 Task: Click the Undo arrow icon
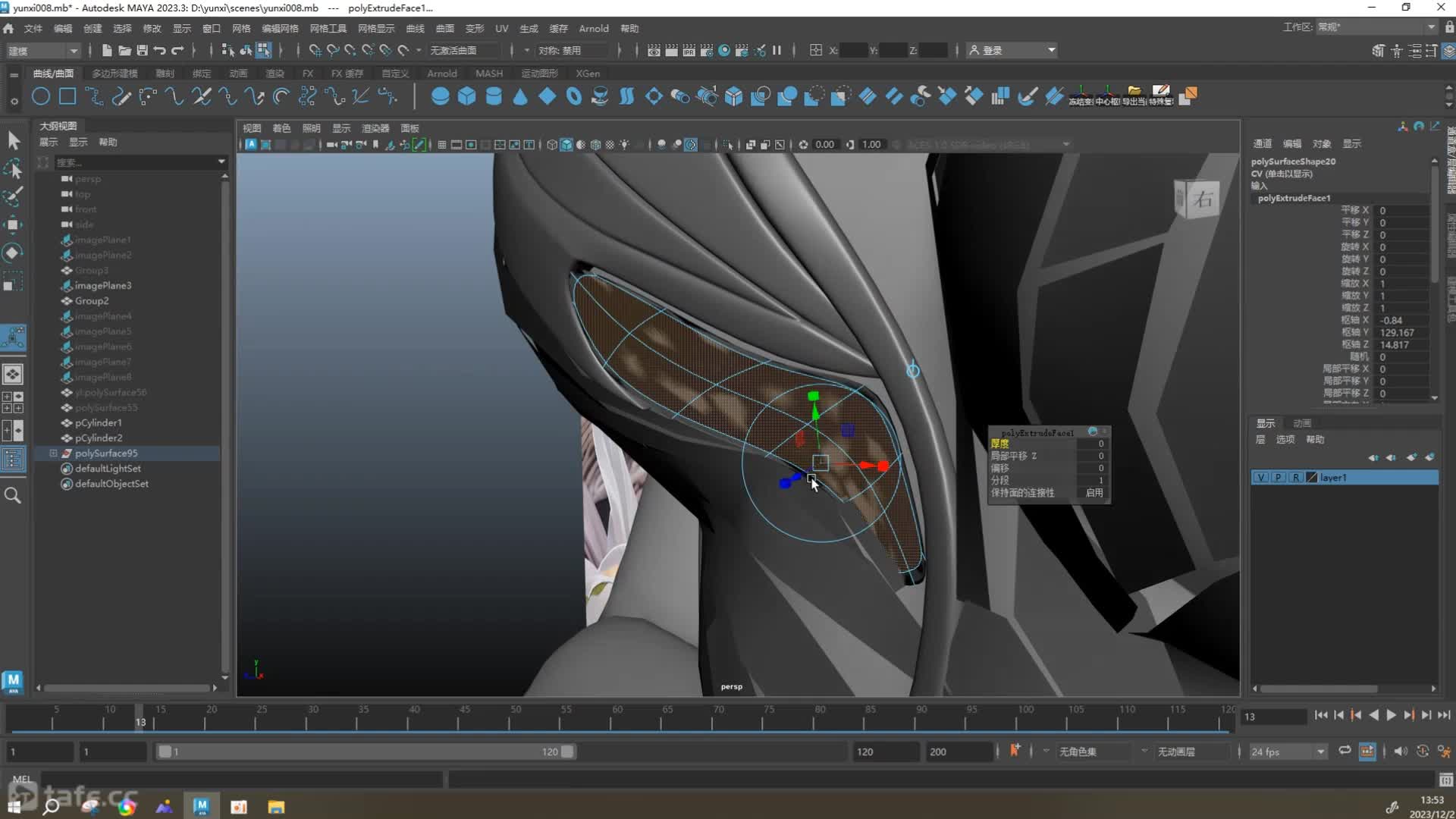[x=159, y=50]
